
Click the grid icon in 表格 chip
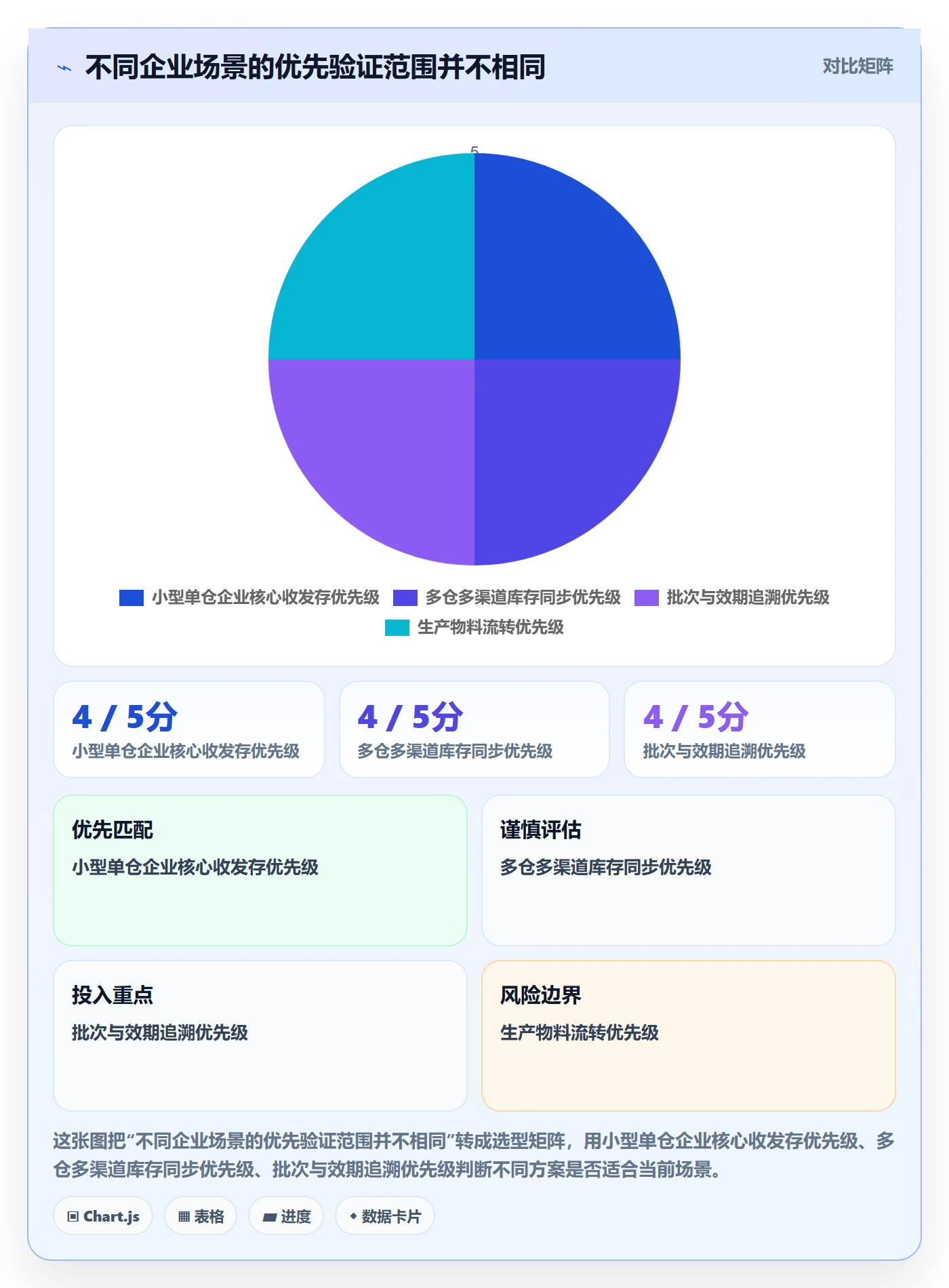pos(184,1217)
